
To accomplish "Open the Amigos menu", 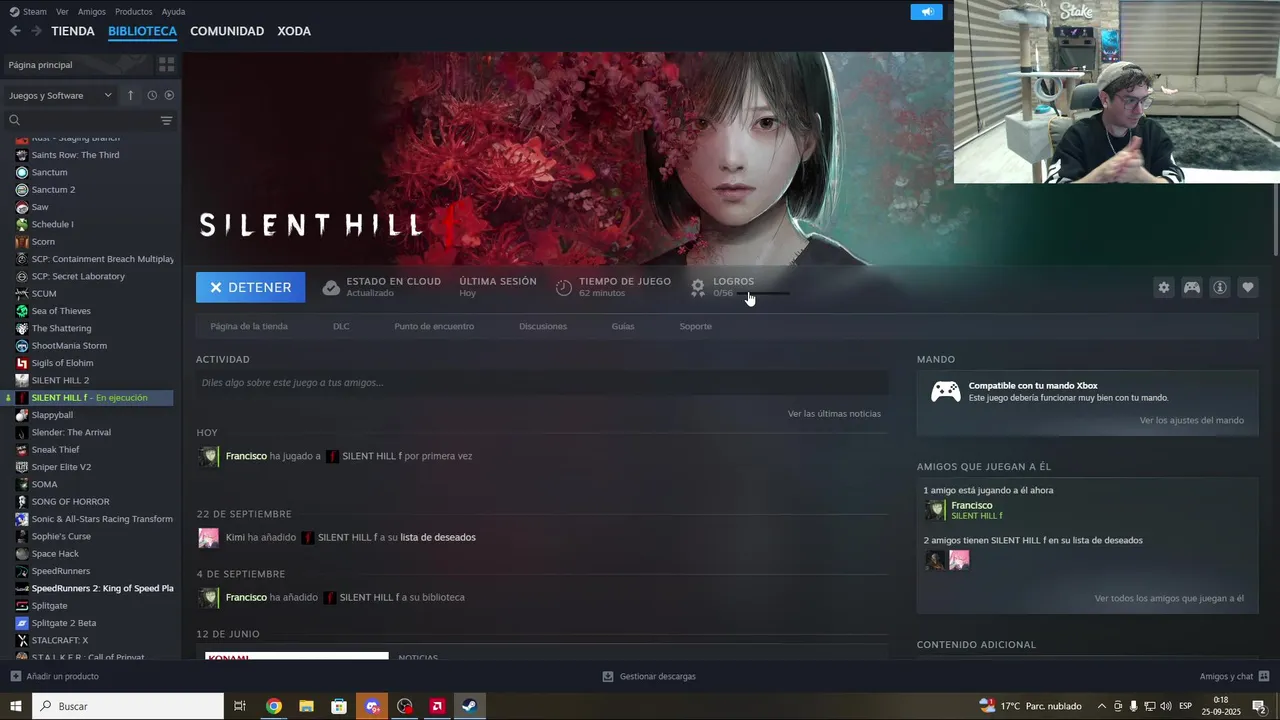I will pyautogui.click(x=92, y=12).
